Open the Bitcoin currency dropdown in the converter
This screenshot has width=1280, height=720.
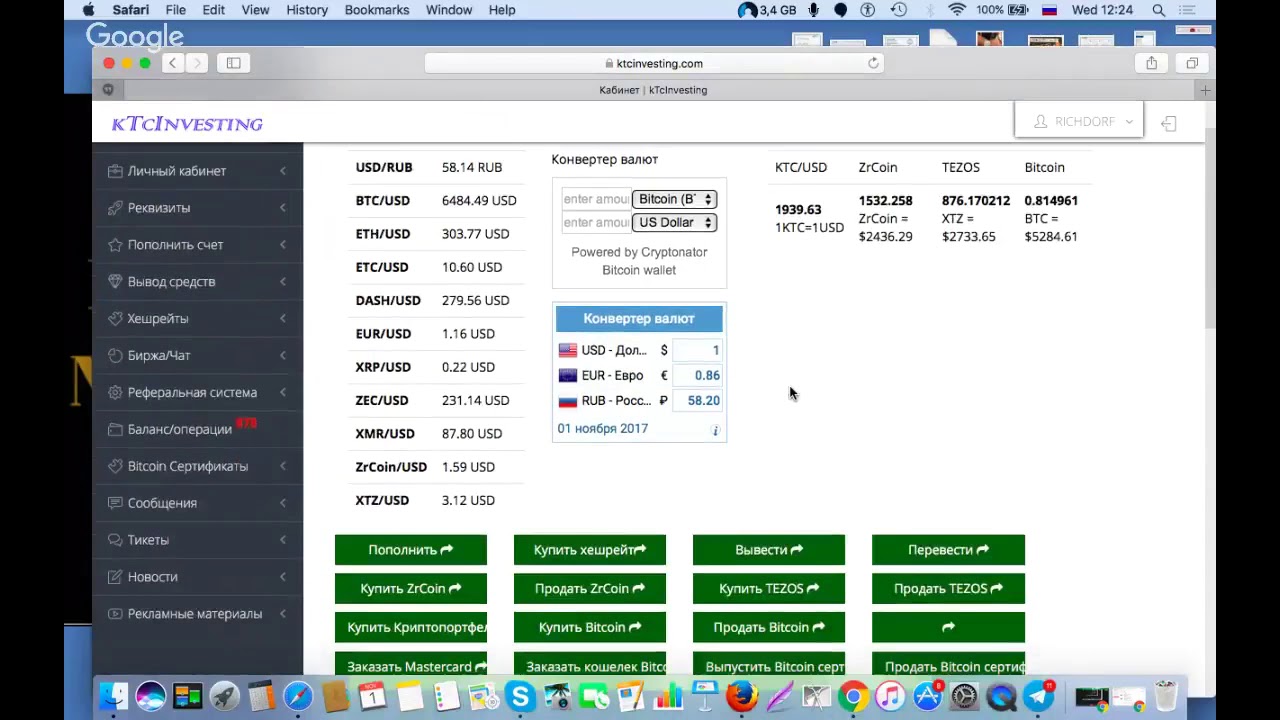pyautogui.click(x=674, y=199)
